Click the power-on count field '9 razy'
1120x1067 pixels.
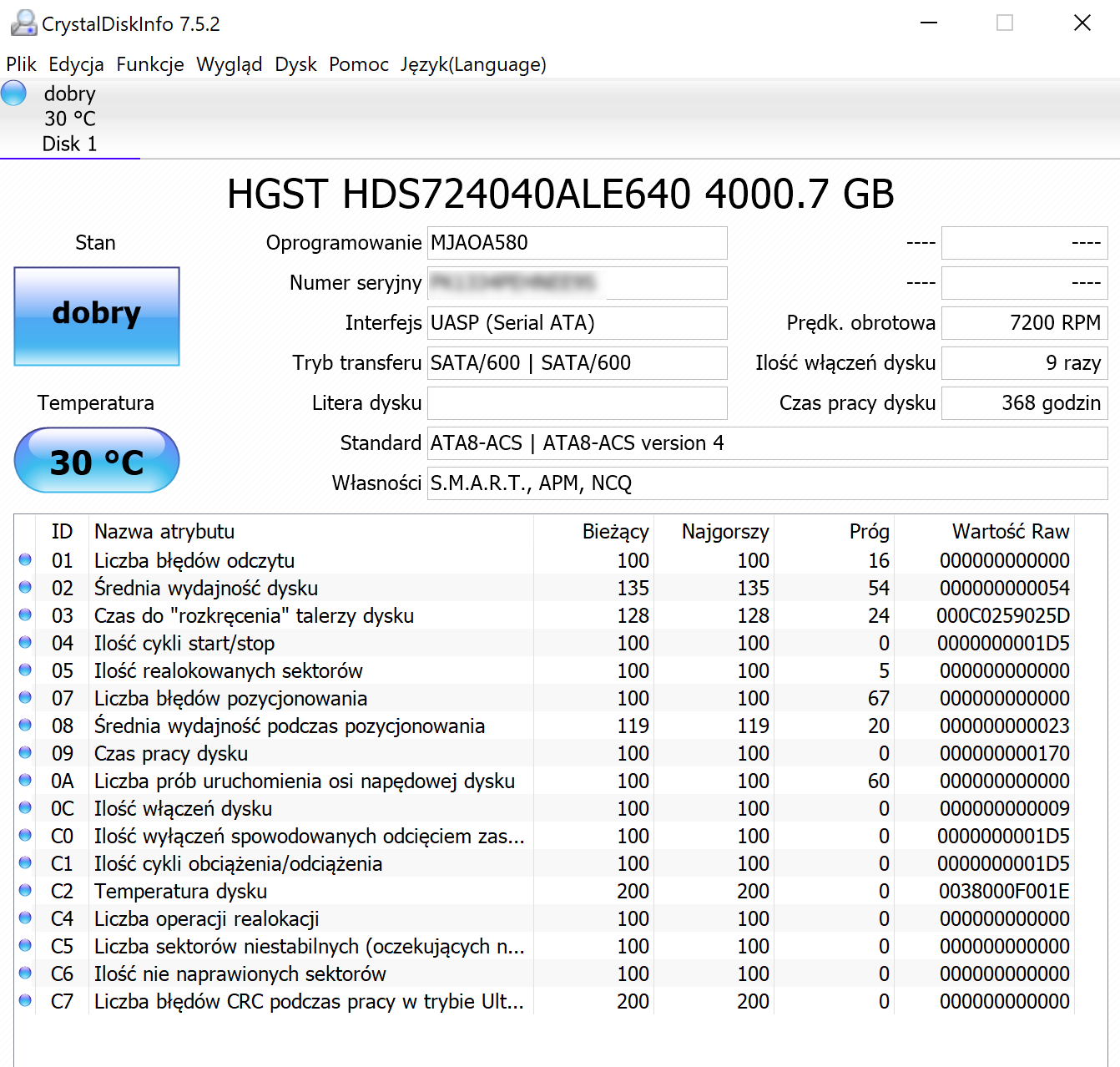click(1025, 363)
